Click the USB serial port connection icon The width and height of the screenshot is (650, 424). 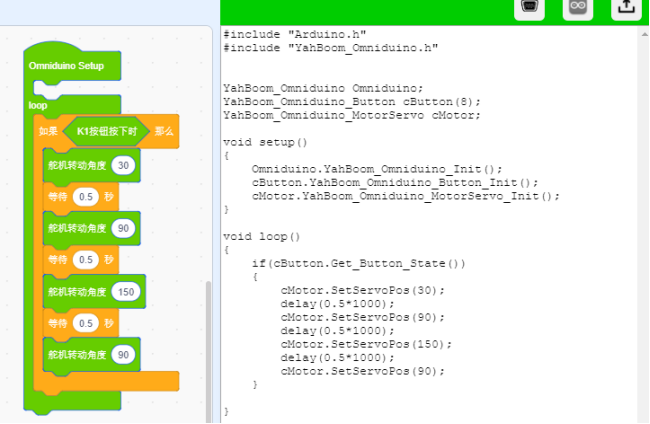coord(530,7)
